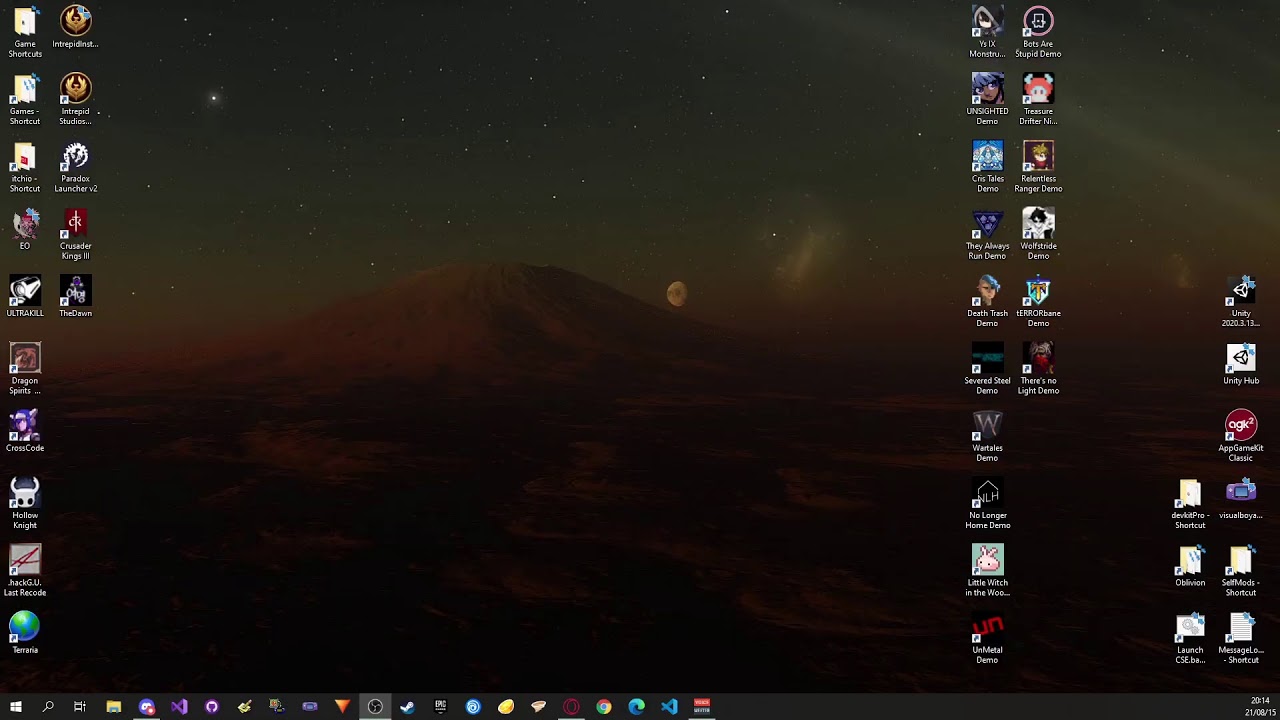Open GitHub Desktop from the taskbar
This screenshot has height=720, width=1280.
coord(212,706)
